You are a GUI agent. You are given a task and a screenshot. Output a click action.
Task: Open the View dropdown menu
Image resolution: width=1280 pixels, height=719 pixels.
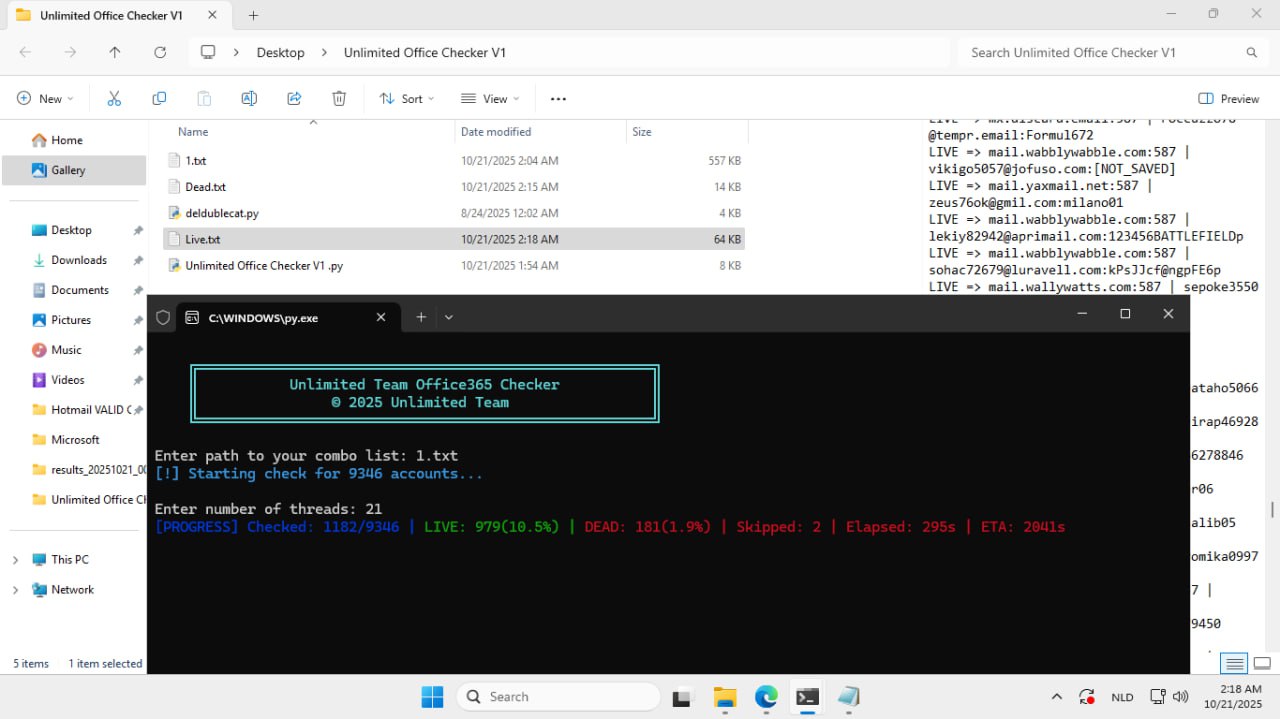(490, 98)
